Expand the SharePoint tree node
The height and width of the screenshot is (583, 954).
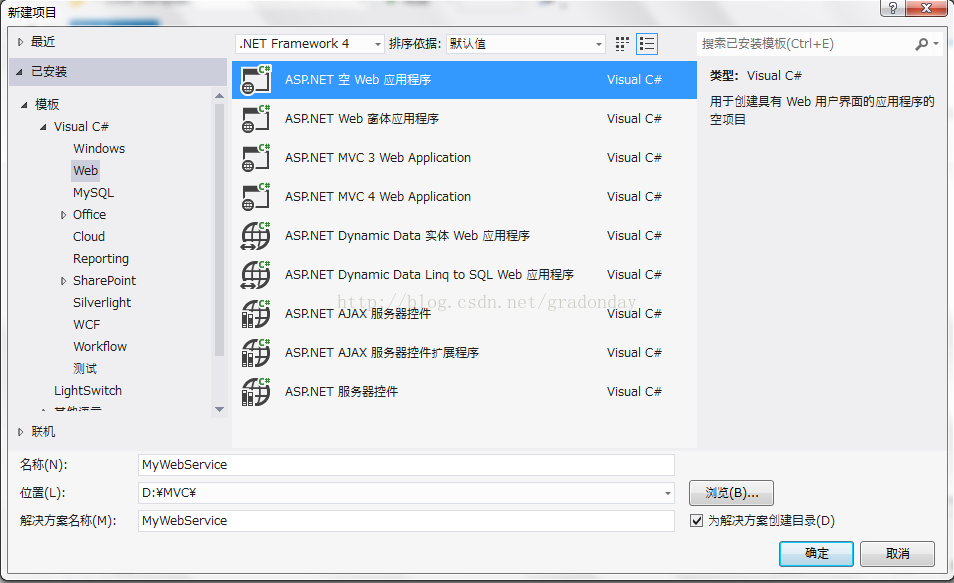click(x=63, y=281)
